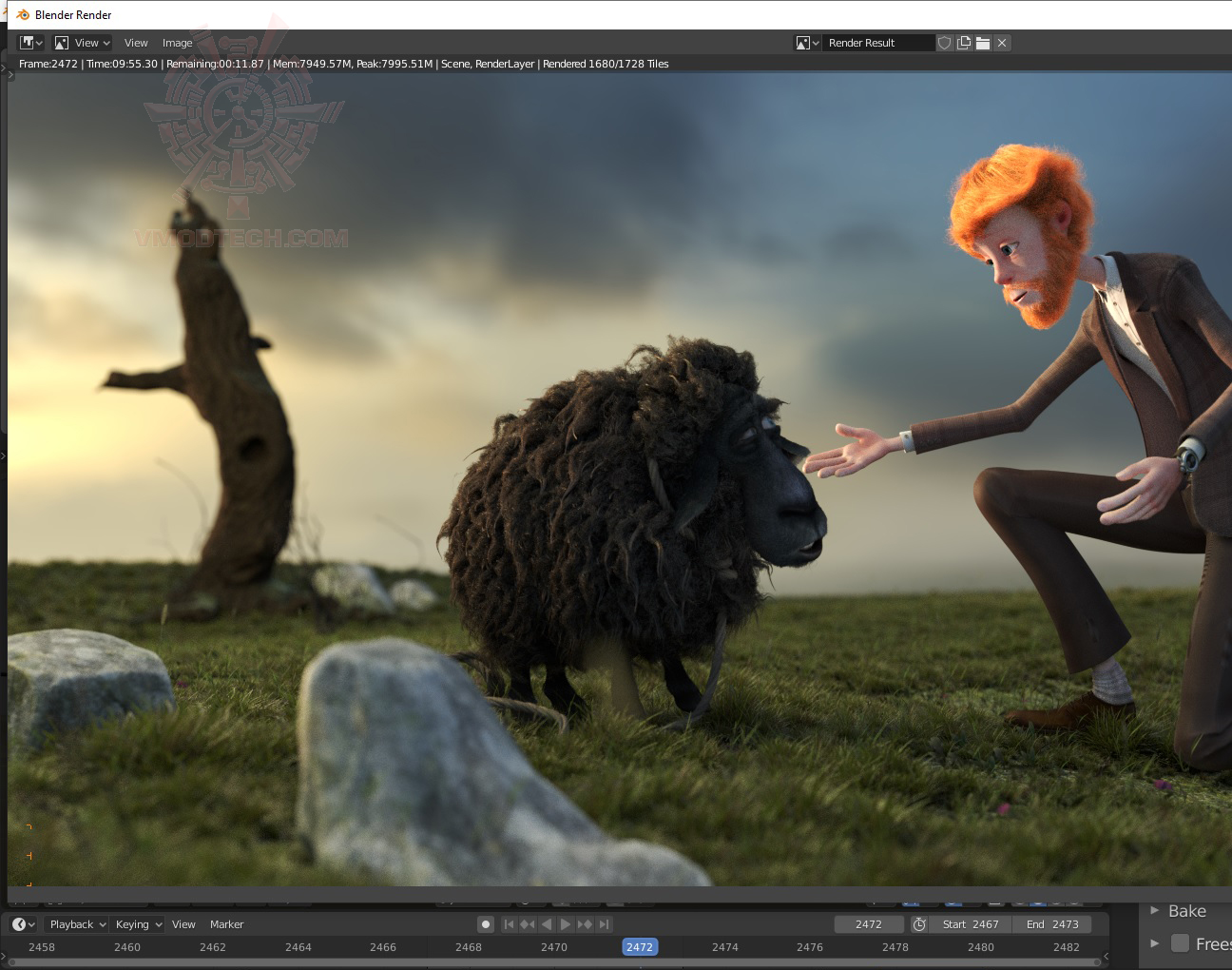Image resolution: width=1232 pixels, height=970 pixels.
Task: Click frame 2458 on the timeline
Action: (x=42, y=947)
